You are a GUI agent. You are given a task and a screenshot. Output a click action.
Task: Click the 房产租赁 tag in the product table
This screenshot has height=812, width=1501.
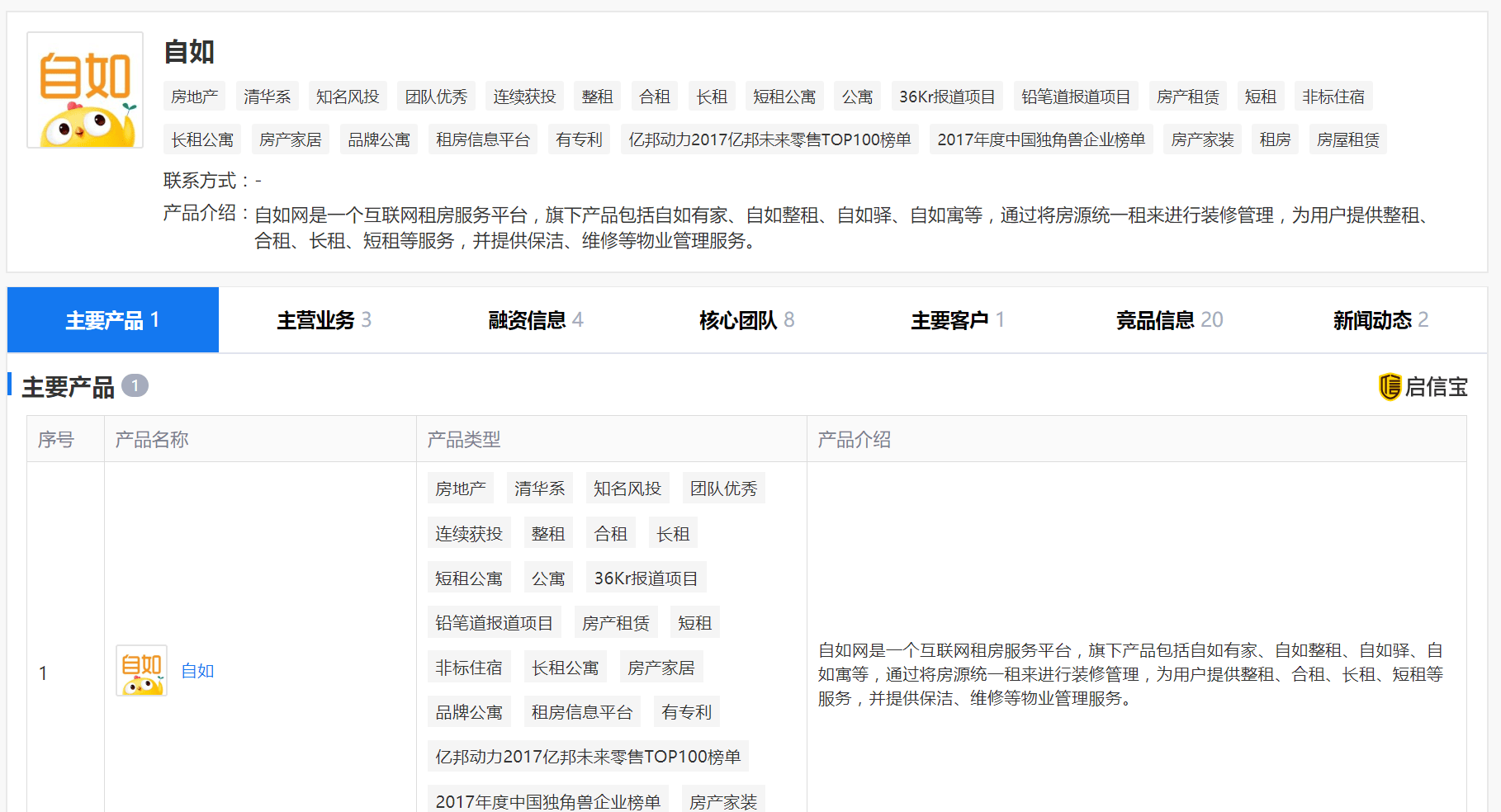pyautogui.click(x=616, y=622)
